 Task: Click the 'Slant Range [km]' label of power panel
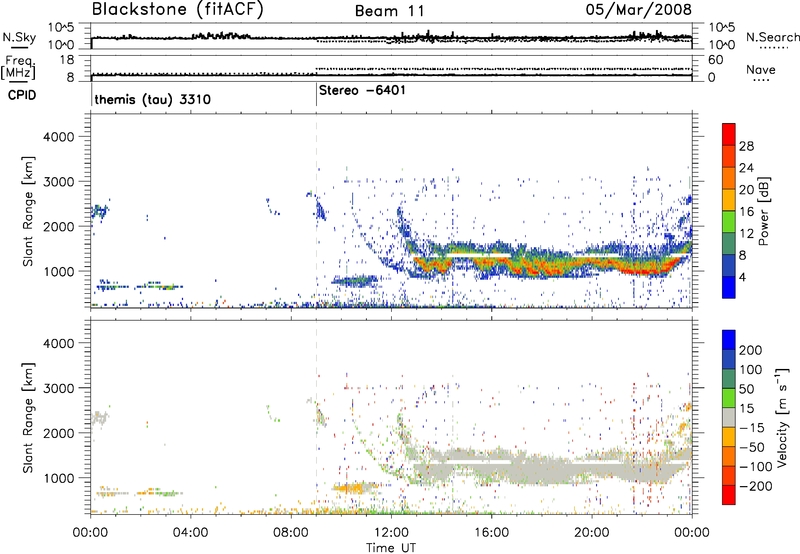[28, 211]
